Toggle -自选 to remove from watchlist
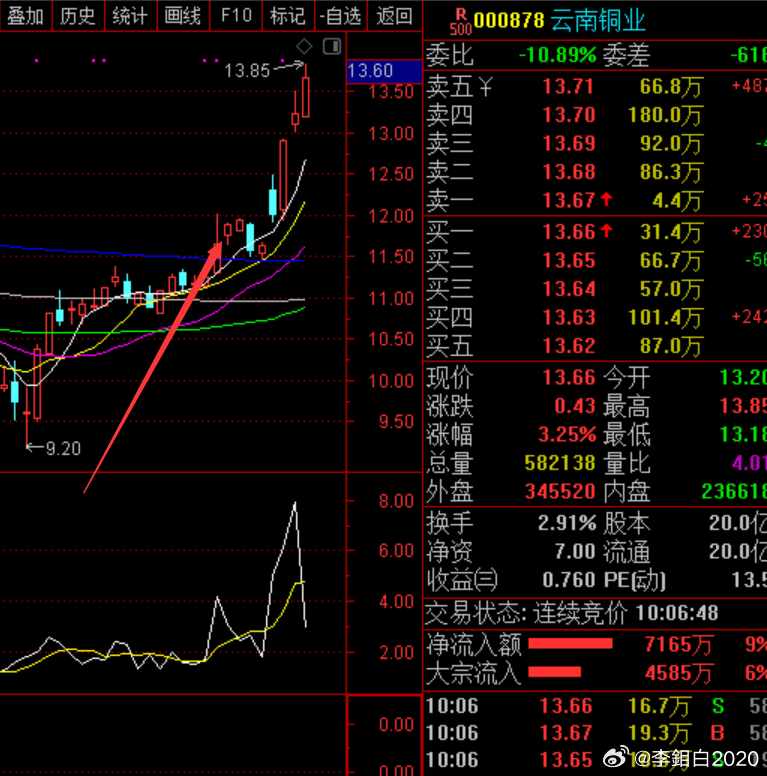The image size is (767, 776). pos(340,16)
